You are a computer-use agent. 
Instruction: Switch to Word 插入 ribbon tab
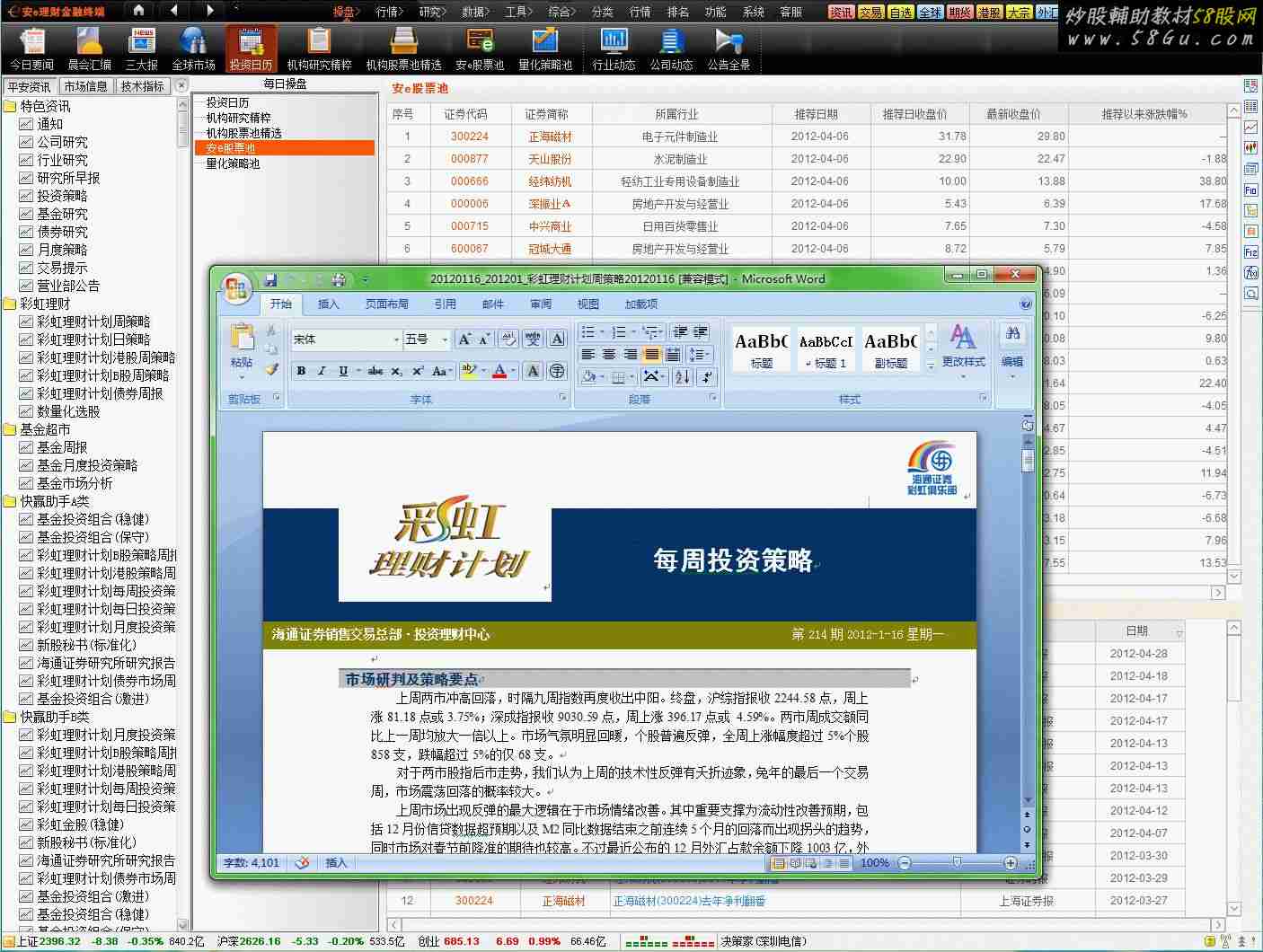[329, 304]
